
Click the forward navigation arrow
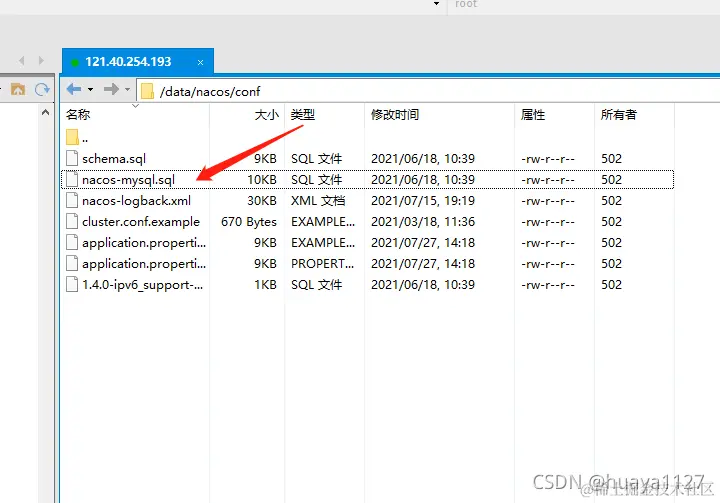[x=111, y=89]
